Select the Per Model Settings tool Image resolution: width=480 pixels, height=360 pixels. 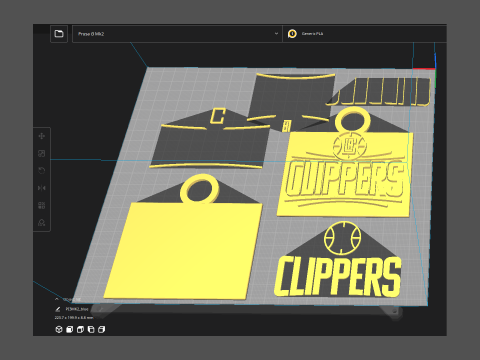(42, 205)
